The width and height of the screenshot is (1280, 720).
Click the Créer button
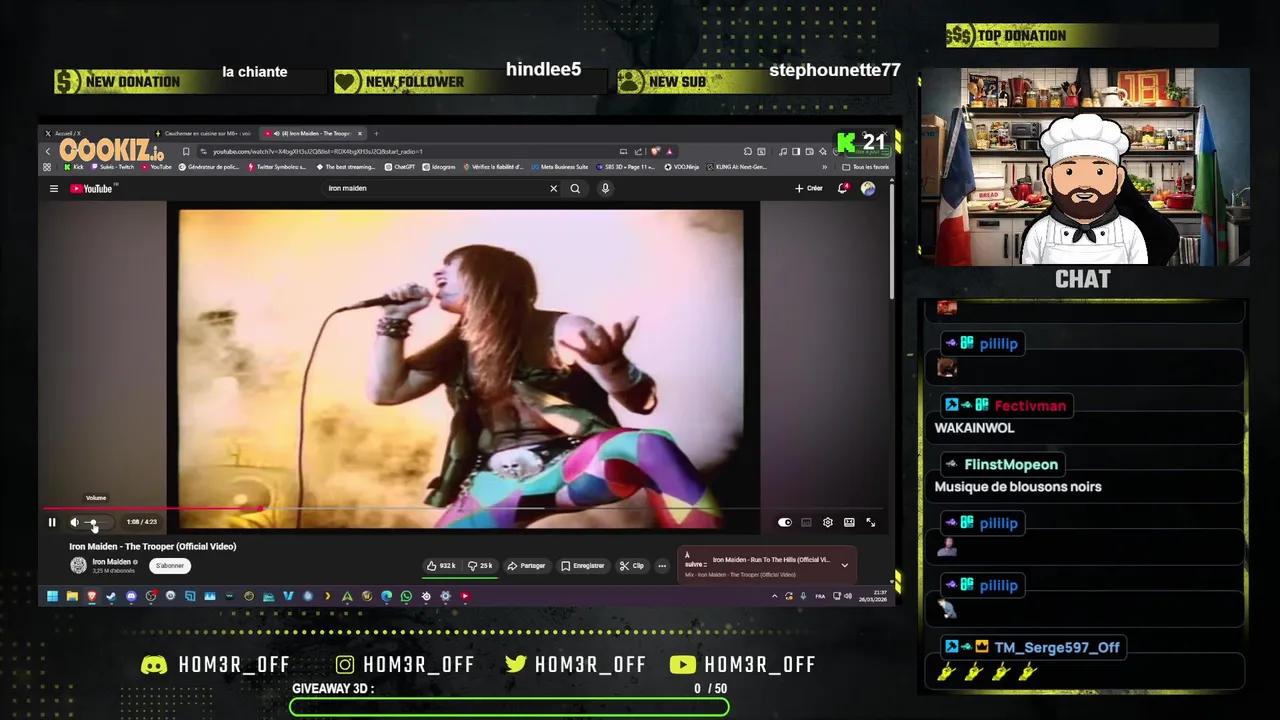[809, 188]
